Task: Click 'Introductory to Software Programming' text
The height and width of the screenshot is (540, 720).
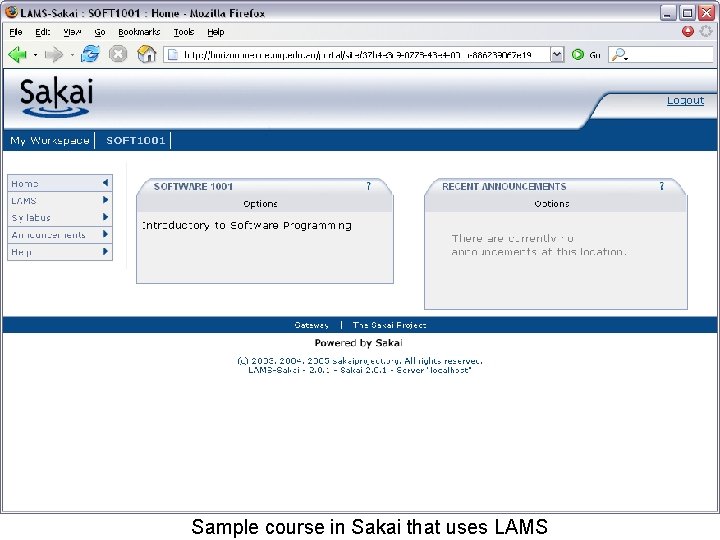Action: 247,225
